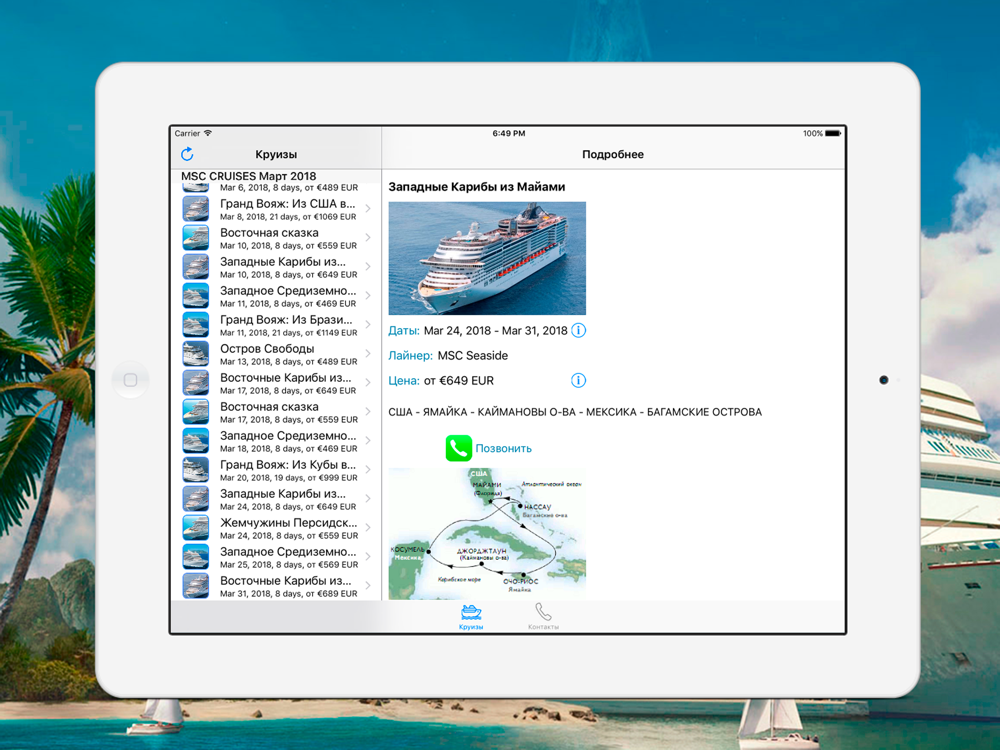Image resolution: width=1000 pixels, height=750 pixels.
Task: Select Гранд Вояж: Из Кубы cruise
Action: 276,470
